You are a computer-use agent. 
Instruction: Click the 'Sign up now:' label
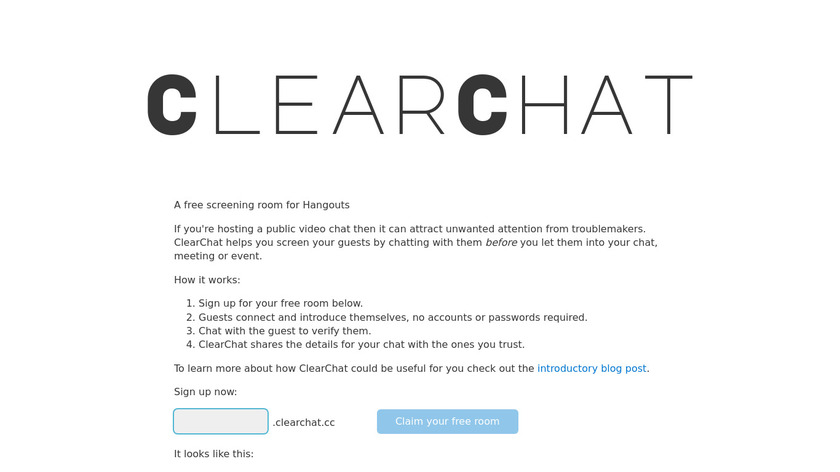click(205, 391)
